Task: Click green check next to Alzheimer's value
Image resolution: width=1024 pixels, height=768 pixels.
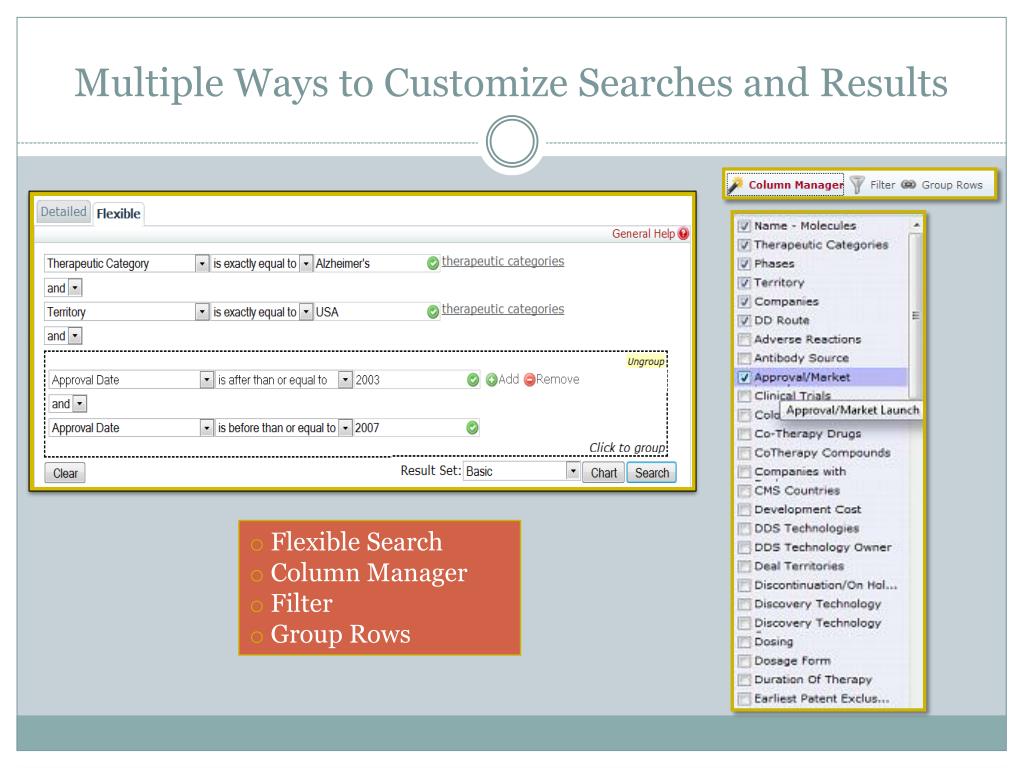Action: click(432, 263)
